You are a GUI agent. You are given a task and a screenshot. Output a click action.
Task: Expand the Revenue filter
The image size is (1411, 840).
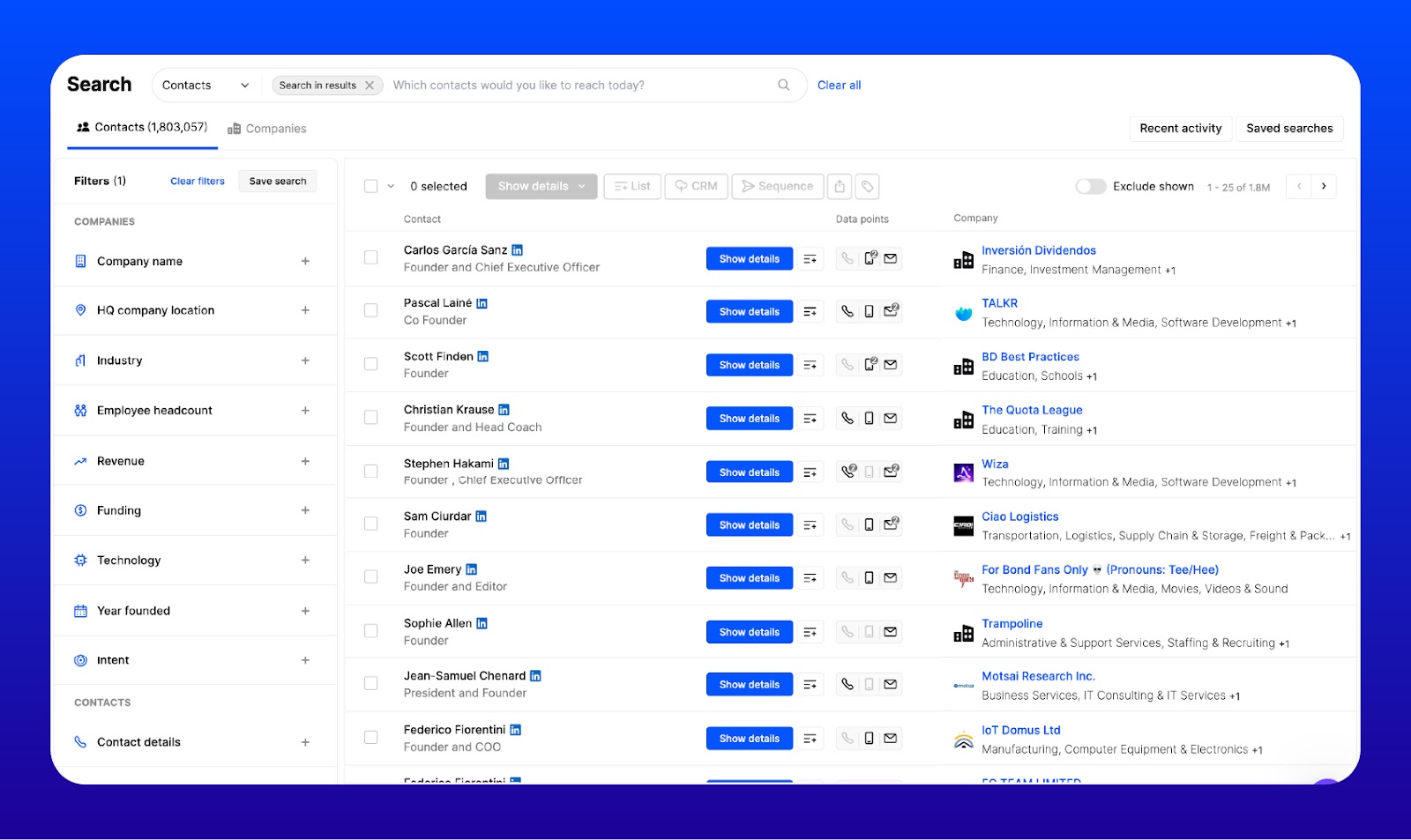tap(305, 461)
